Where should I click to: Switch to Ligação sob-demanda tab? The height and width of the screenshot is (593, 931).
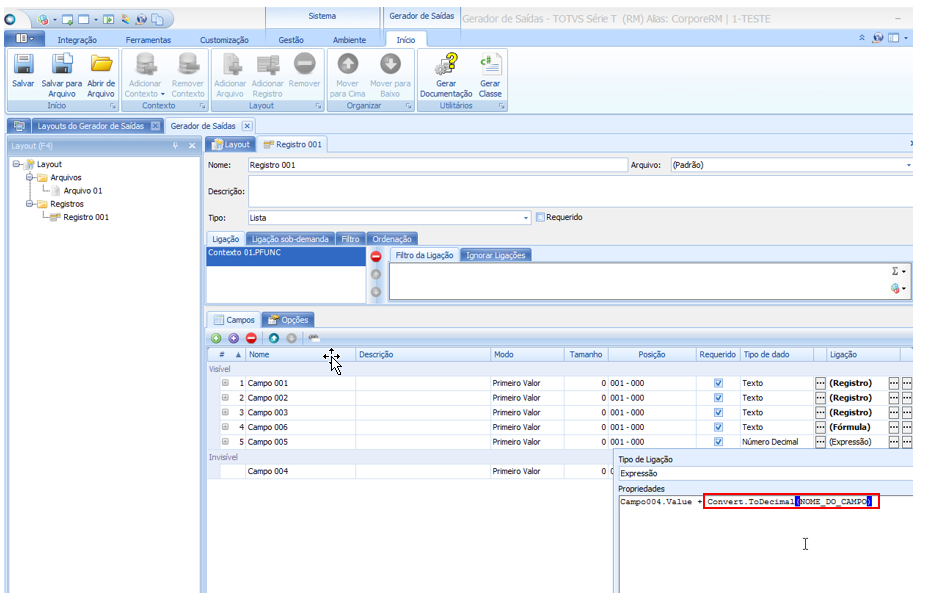click(290, 239)
